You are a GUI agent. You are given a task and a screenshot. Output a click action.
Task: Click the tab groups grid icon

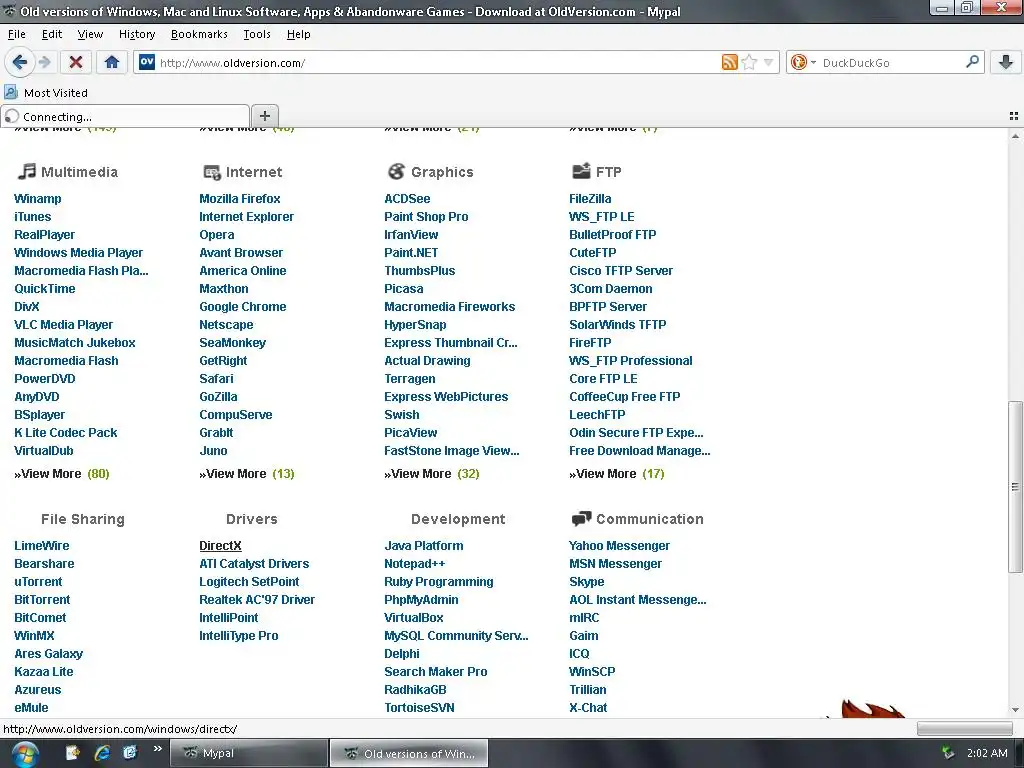tap(1014, 116)
